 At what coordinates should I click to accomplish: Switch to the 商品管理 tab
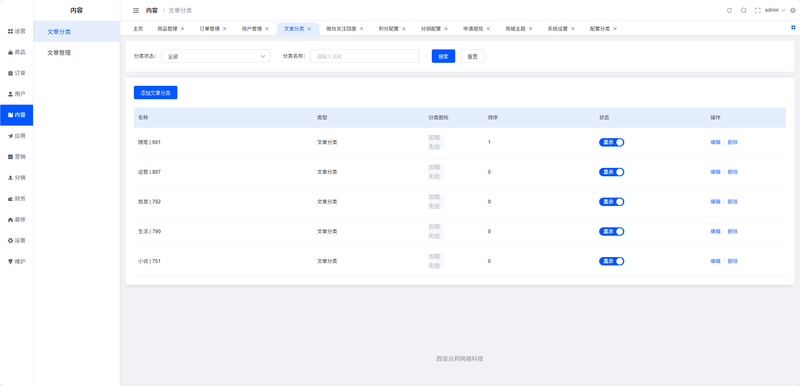click(x=167, y=29)
